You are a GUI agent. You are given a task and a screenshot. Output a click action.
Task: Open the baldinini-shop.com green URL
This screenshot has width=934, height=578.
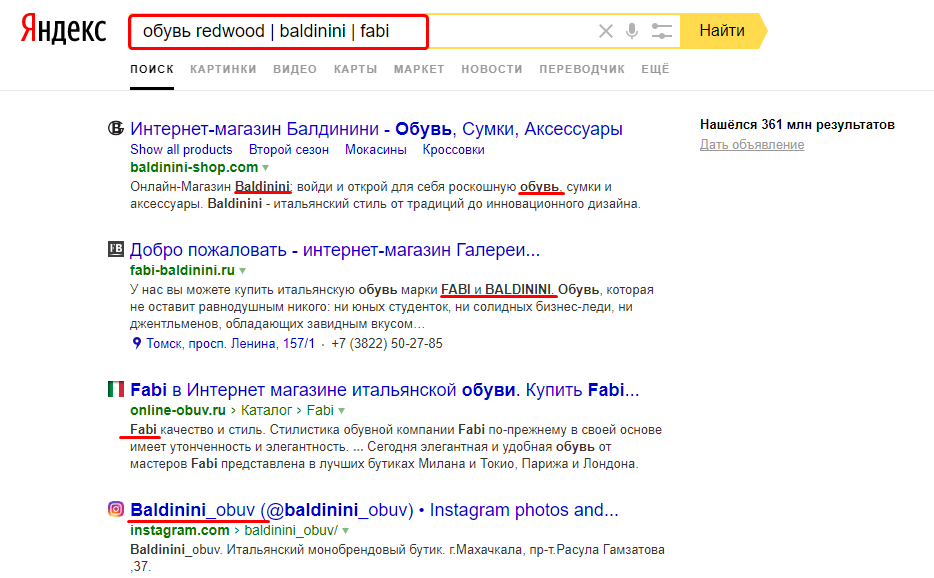point(194,167)
